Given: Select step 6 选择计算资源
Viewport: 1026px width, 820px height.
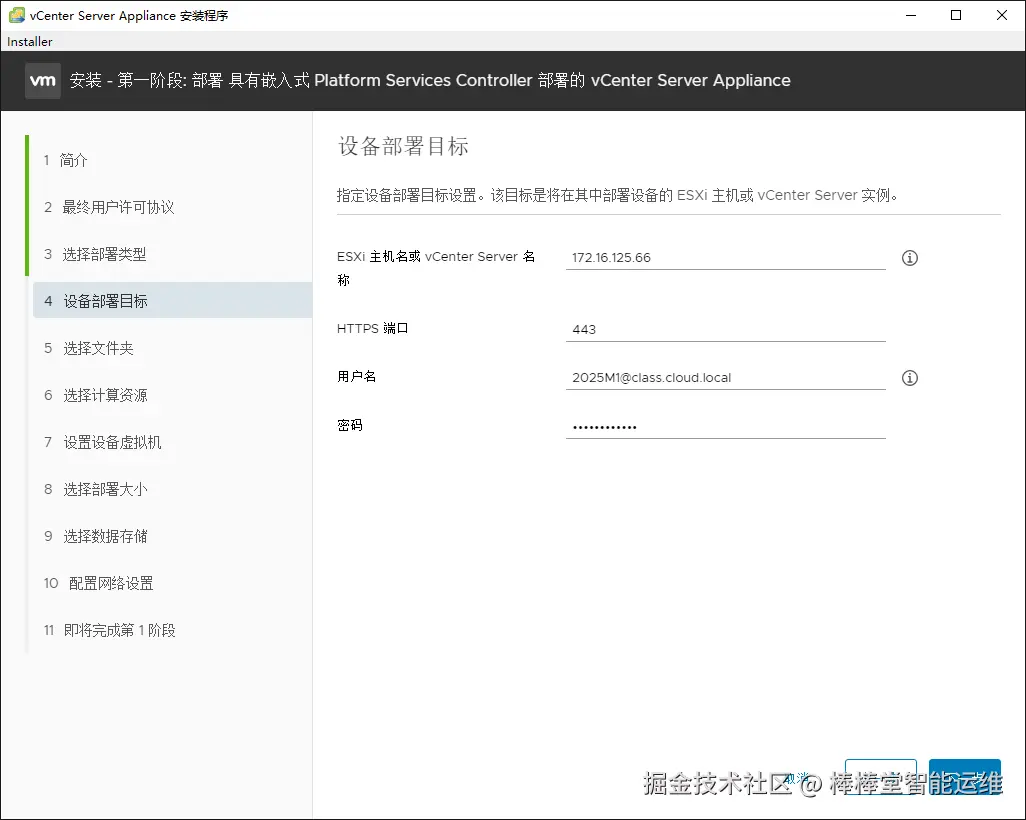Looking at the screenshot, I should tap(96, 395).
